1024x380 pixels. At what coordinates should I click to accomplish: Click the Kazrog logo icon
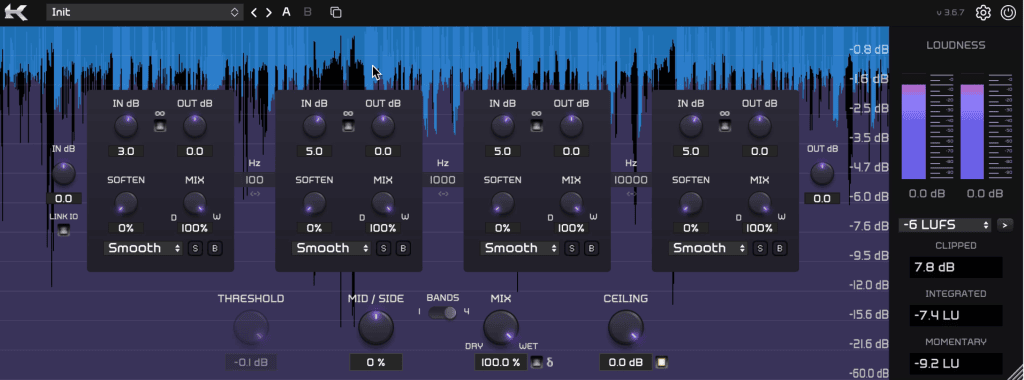[x=16, y=12]
